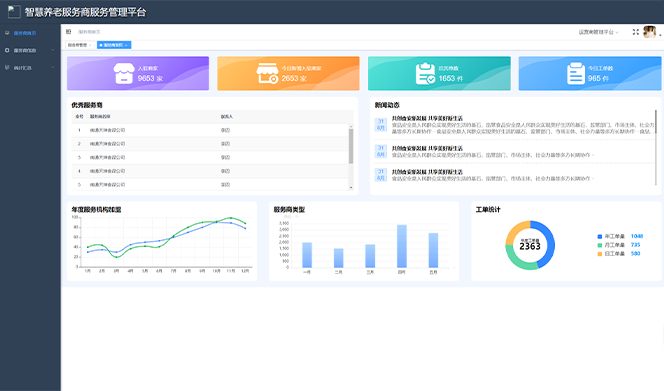Screen dimensions: 664x391
Task: Click the teal clipboard checkmark icon
Action: (x=425, y=73)
